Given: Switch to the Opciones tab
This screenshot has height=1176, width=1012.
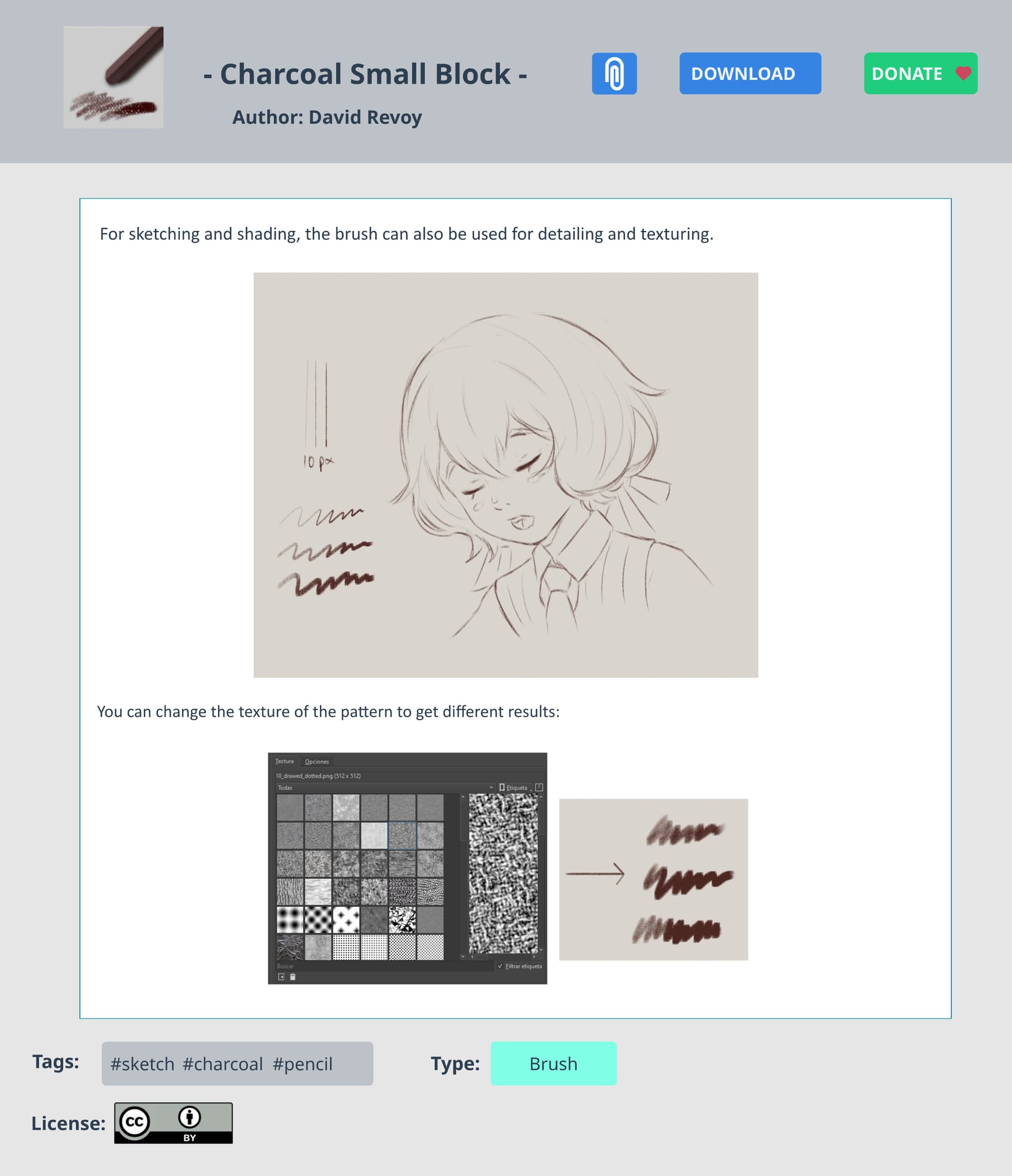Looking at the screenshot, I should click(317, 762).
